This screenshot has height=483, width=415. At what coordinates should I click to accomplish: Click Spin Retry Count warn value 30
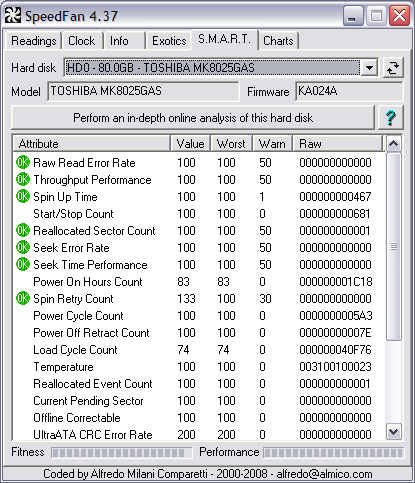(x=265, y=298)
